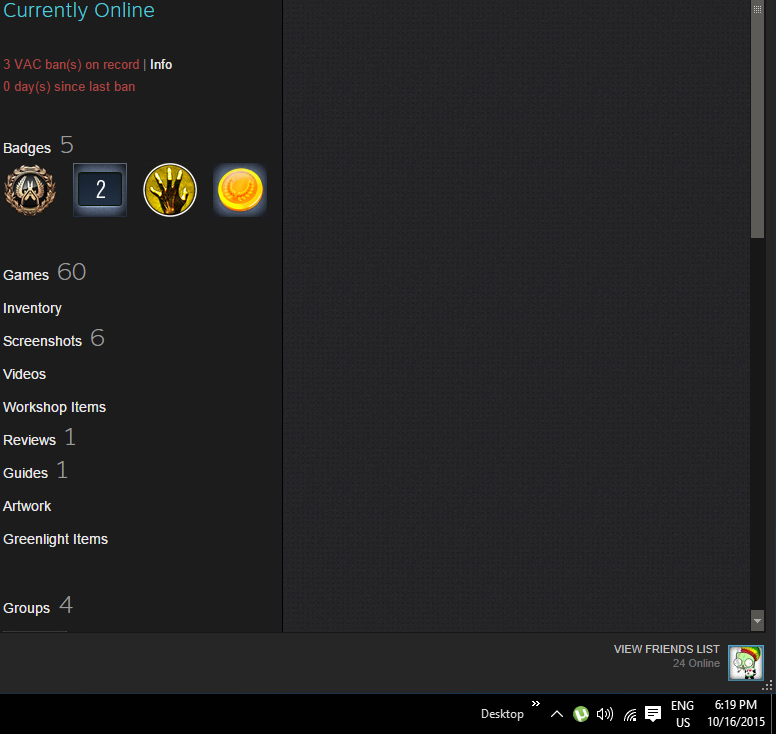This screenshot has width=776, height=734.
Task: Show hidden system tray icons
Action: pos(557,714)
